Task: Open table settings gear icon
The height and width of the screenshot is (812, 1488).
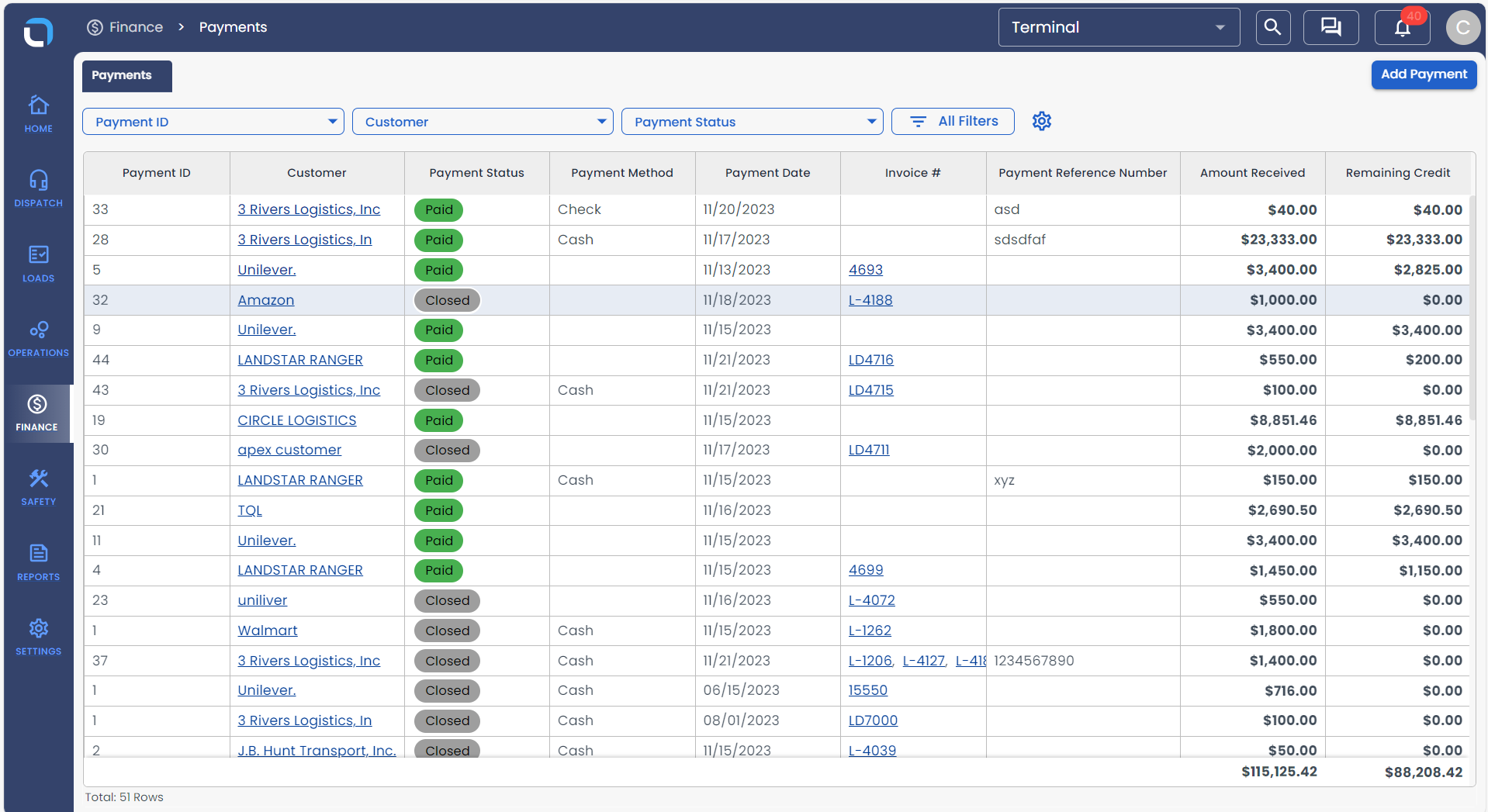Action: [x=1041, y=121]
